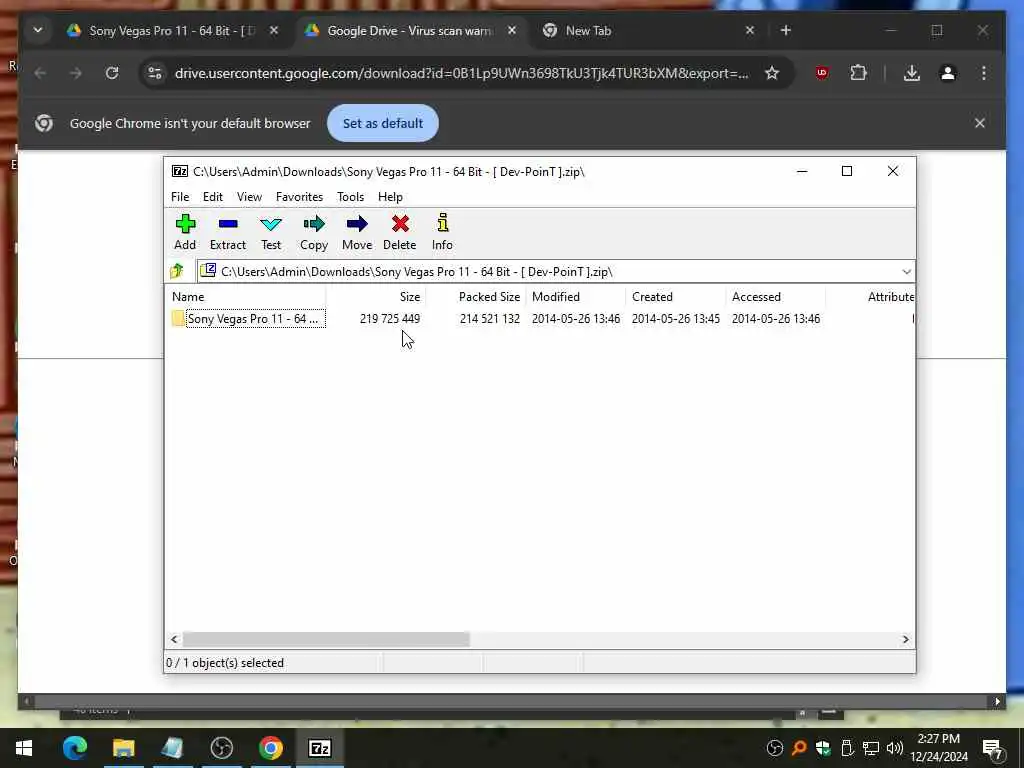Open Chrome Extensions puzzle icon
The width and height of the screenshot is (1024, 768).
[858, 73]
